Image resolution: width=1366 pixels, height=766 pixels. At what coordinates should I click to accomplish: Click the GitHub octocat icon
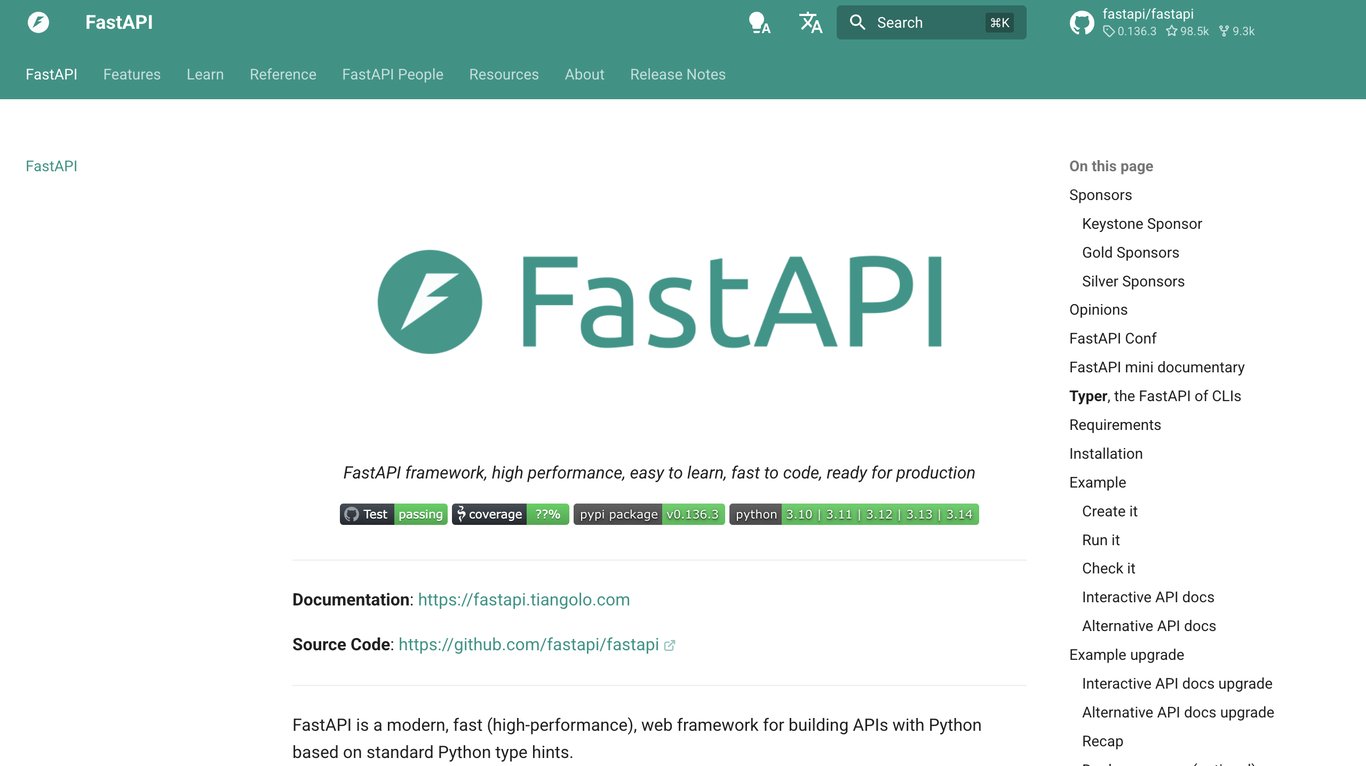tap(1081, 23)
